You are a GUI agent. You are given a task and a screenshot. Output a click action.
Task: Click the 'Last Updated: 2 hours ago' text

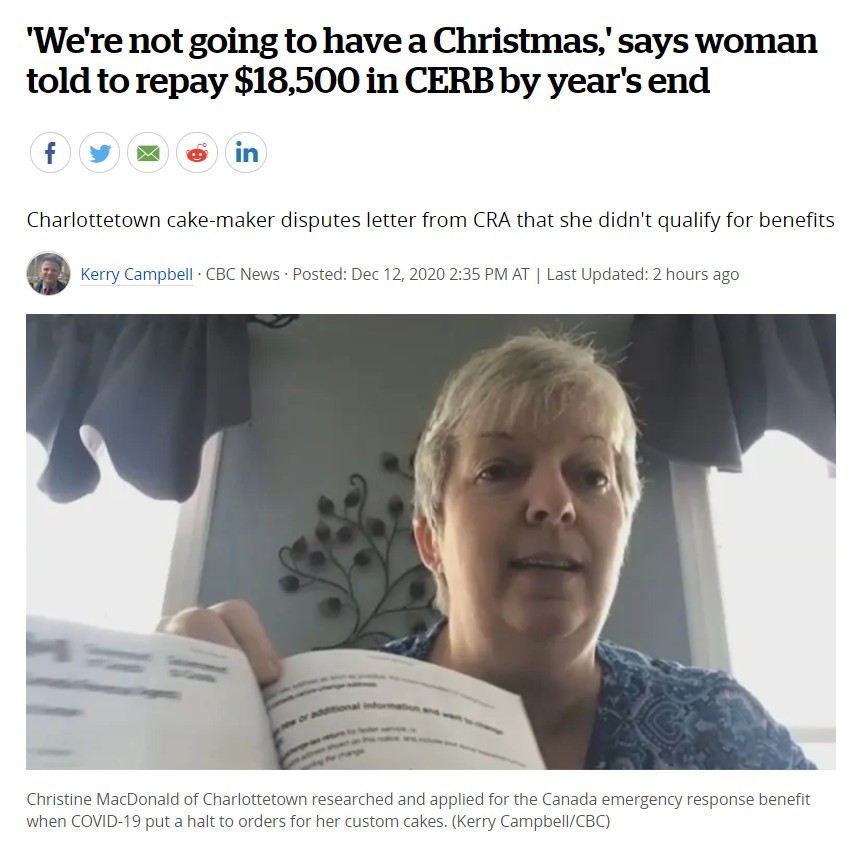click(x=643, y=274)
